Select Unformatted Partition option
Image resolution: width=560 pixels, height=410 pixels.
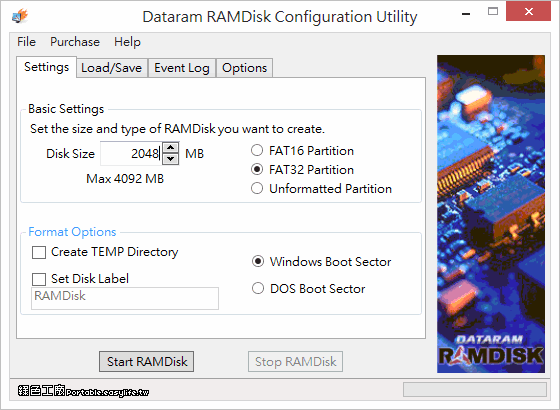coord(321,189)
